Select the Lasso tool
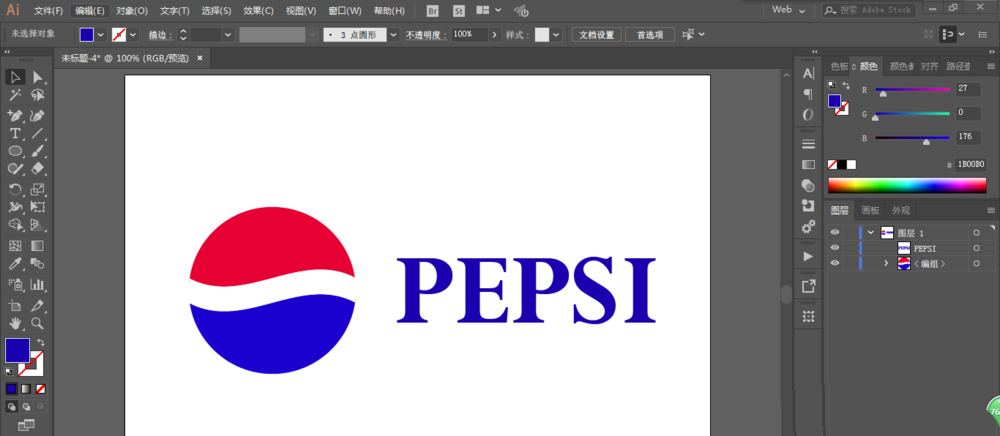 coord(38,96)
